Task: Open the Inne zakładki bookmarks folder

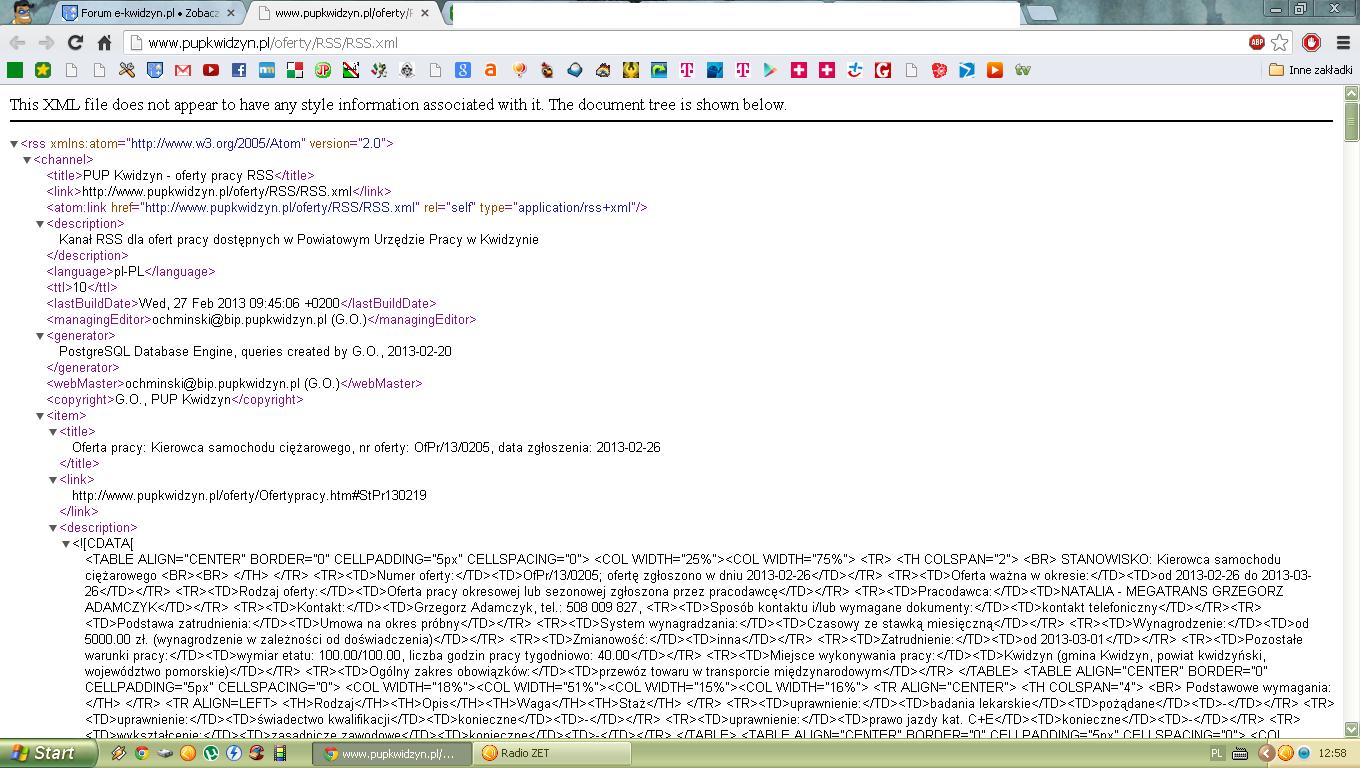Action: [x=1309, y=70]
